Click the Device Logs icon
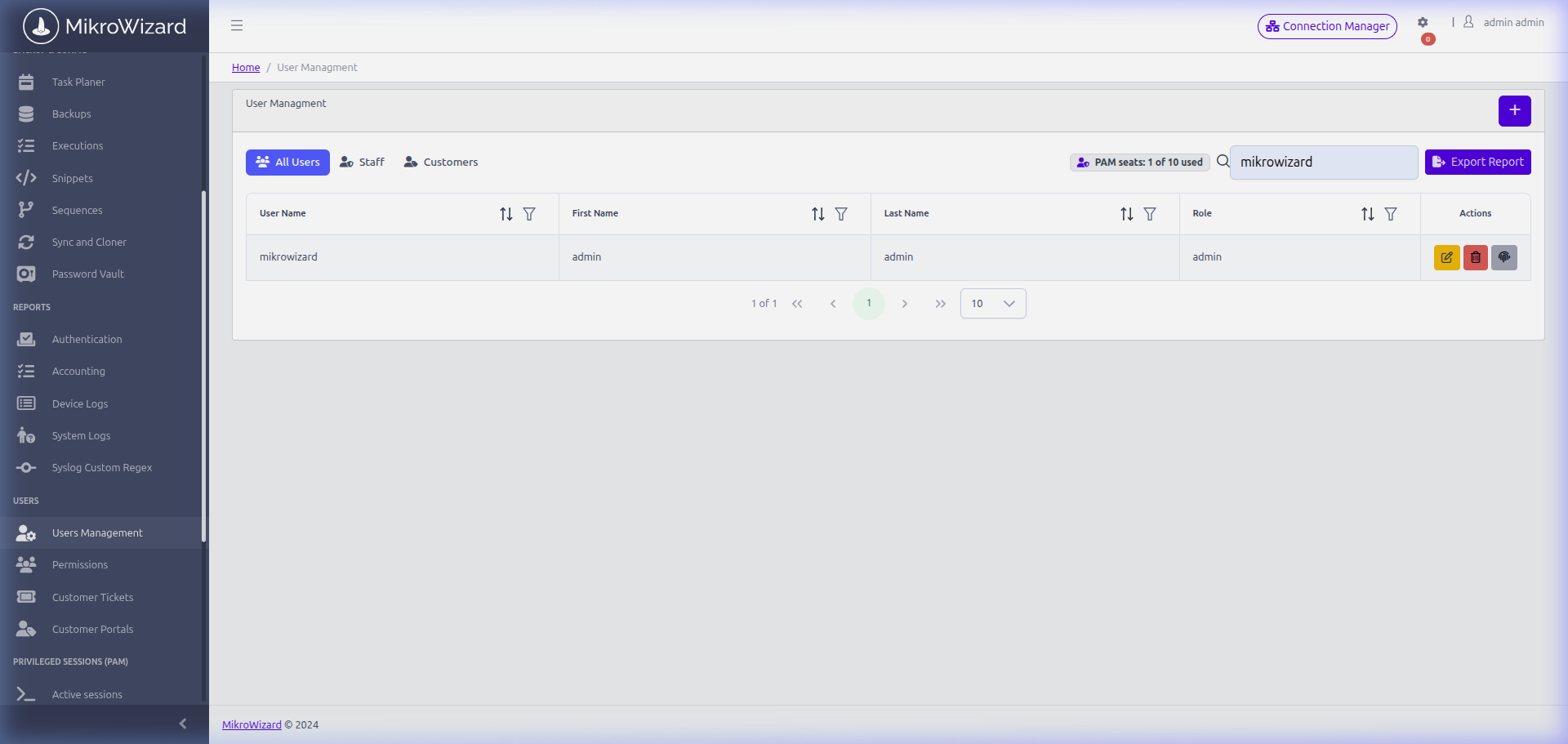This screenshot has height=744, width=1568. coord(26,403)
